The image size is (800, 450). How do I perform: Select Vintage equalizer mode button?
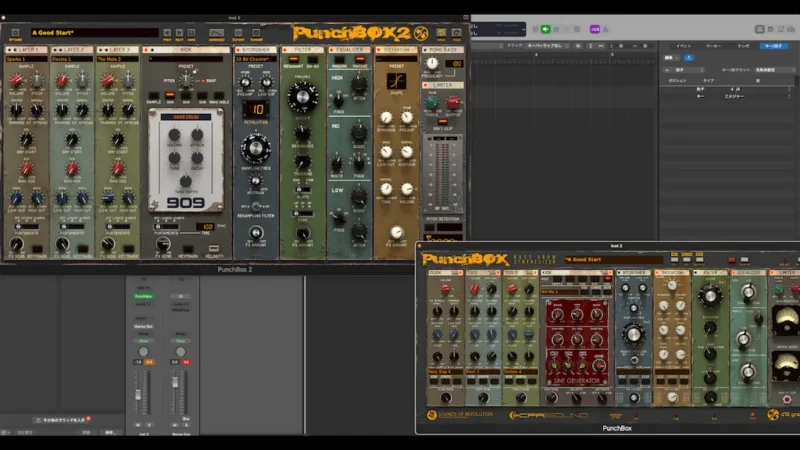[360, 60]
